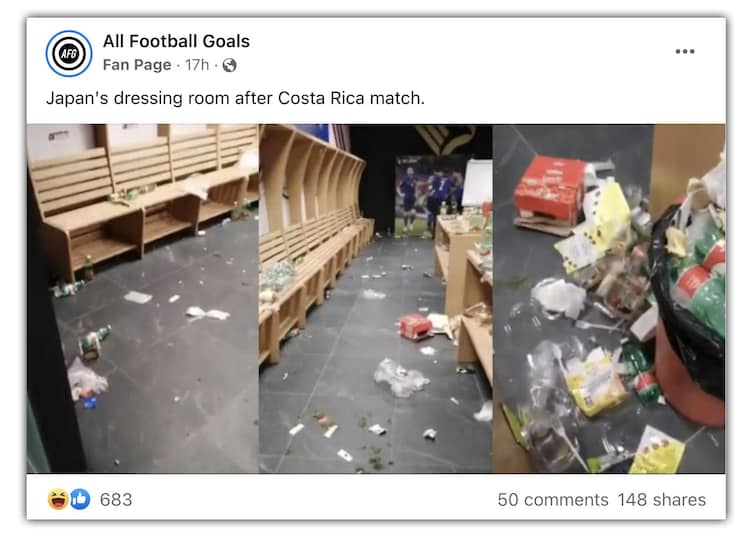750x543 pixels.
Task: Click the red box on the floor in the middle photo
Action: (x=414, y=326)
